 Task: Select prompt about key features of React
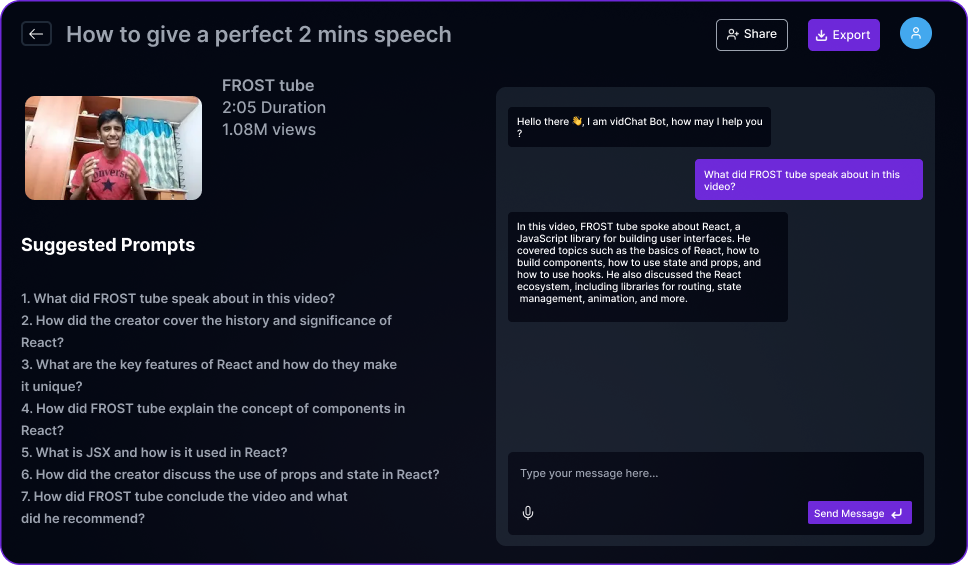tap(209, 375)
